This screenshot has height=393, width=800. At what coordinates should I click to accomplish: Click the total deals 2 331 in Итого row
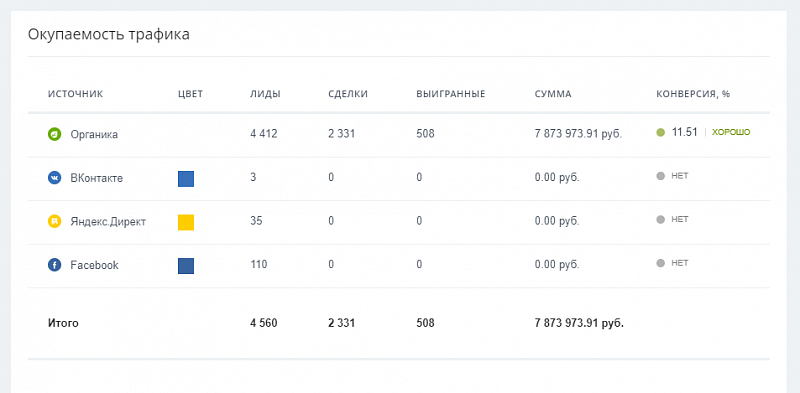tap(342, 323)
